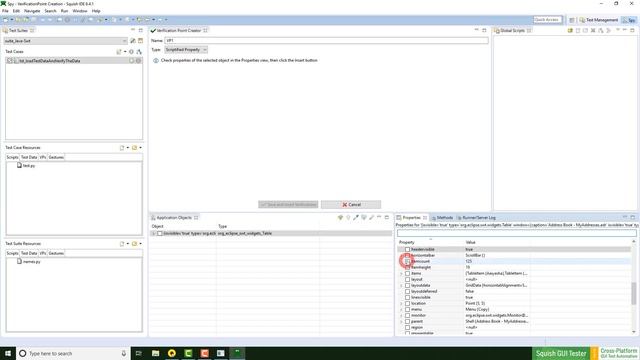The width and height of the screenshot is (640, 360).
Task: Open the File menu
Action: (x=5, y=11)
